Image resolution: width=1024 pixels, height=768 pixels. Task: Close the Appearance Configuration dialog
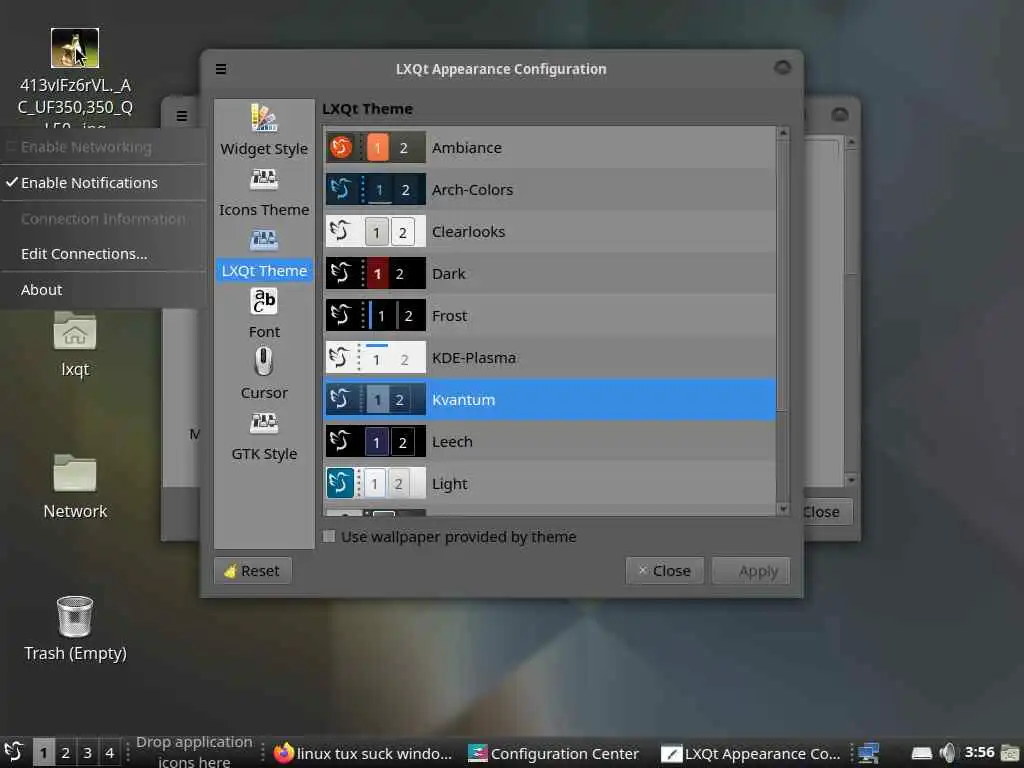(665, 571)
